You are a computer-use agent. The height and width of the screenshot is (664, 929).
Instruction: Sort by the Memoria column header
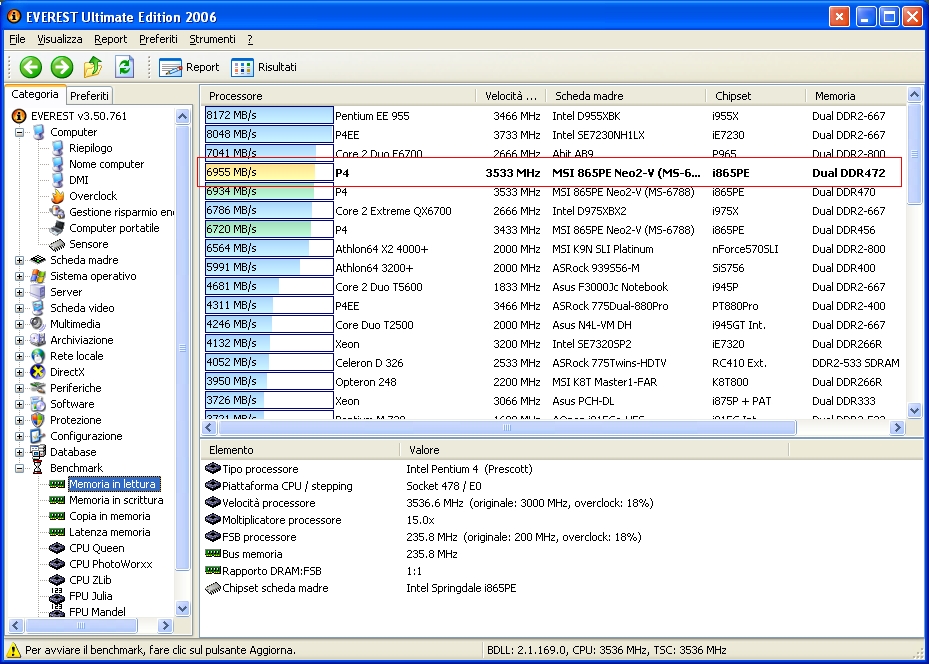(856, 96)
